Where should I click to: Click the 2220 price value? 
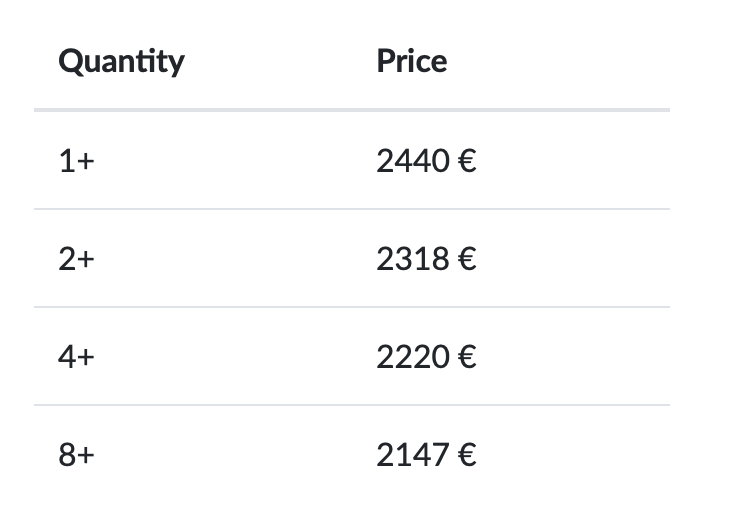click(413, 357)
